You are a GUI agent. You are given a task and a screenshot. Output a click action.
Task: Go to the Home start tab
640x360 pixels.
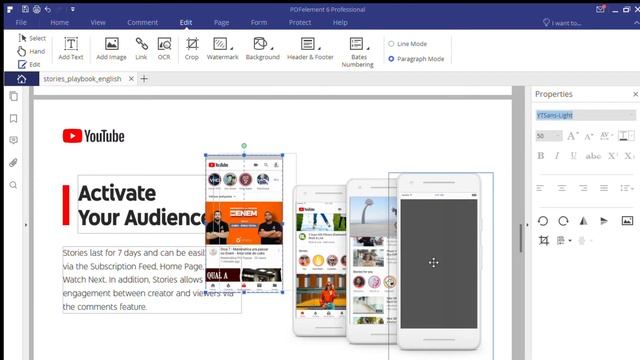[22, 79]
